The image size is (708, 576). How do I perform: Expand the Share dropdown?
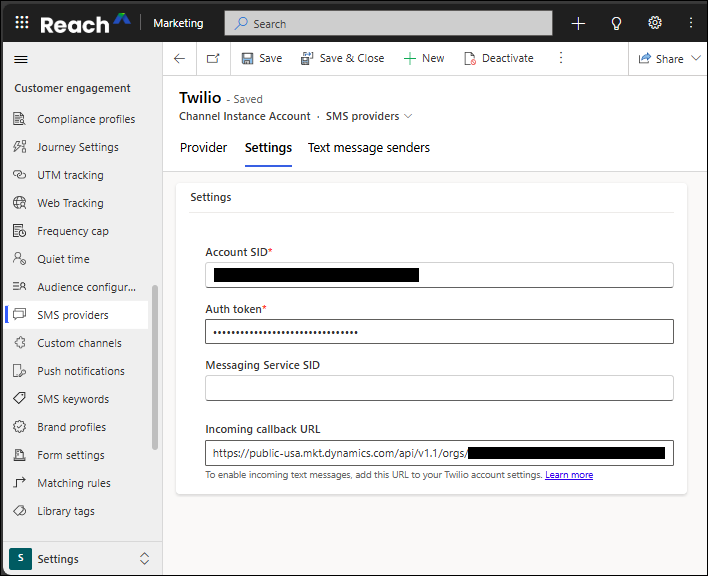(x=694, y=59)
